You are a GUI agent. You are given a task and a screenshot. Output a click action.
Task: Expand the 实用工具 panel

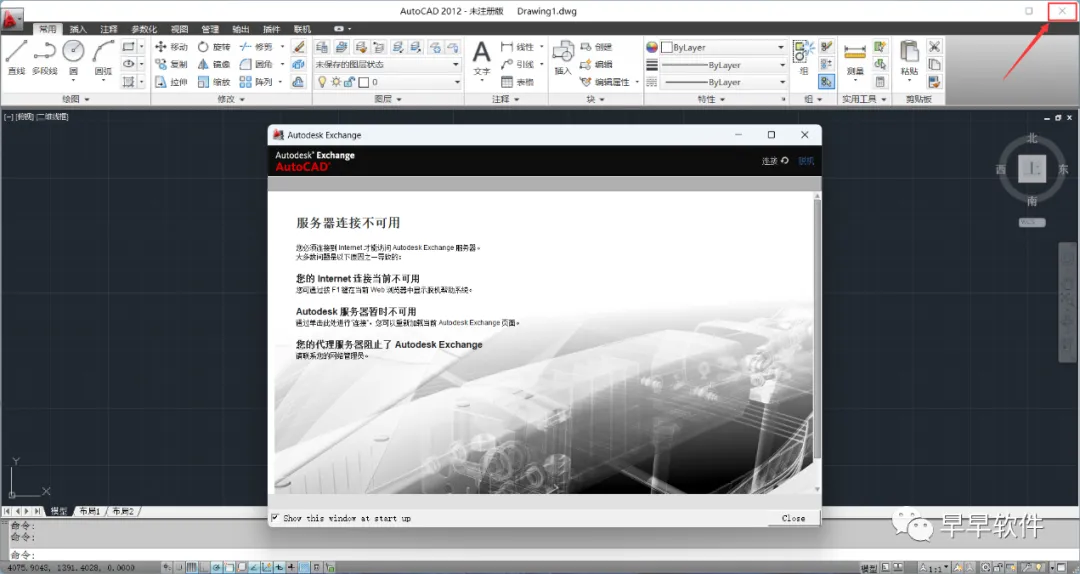pyautogui.click(x=864, y=99)
